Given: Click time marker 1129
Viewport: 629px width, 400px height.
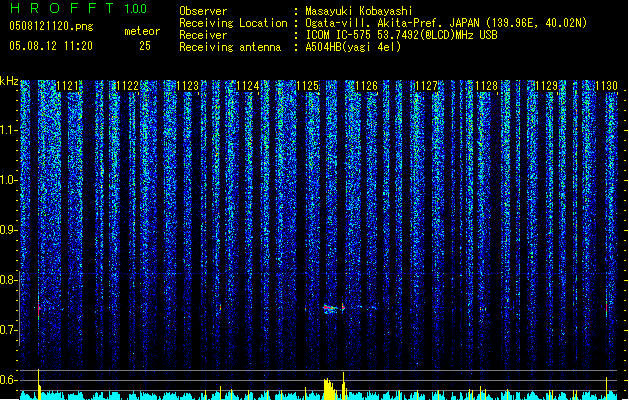Looking at the screenshot, I should pyautogui.click(x=546, y=86).
